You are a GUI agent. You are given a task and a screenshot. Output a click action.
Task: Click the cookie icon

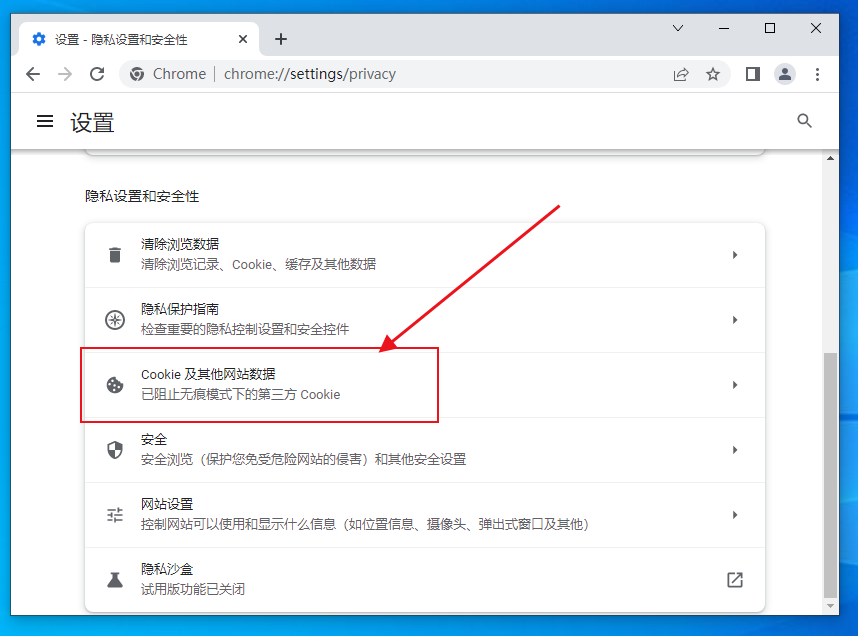tap(115, 385)
